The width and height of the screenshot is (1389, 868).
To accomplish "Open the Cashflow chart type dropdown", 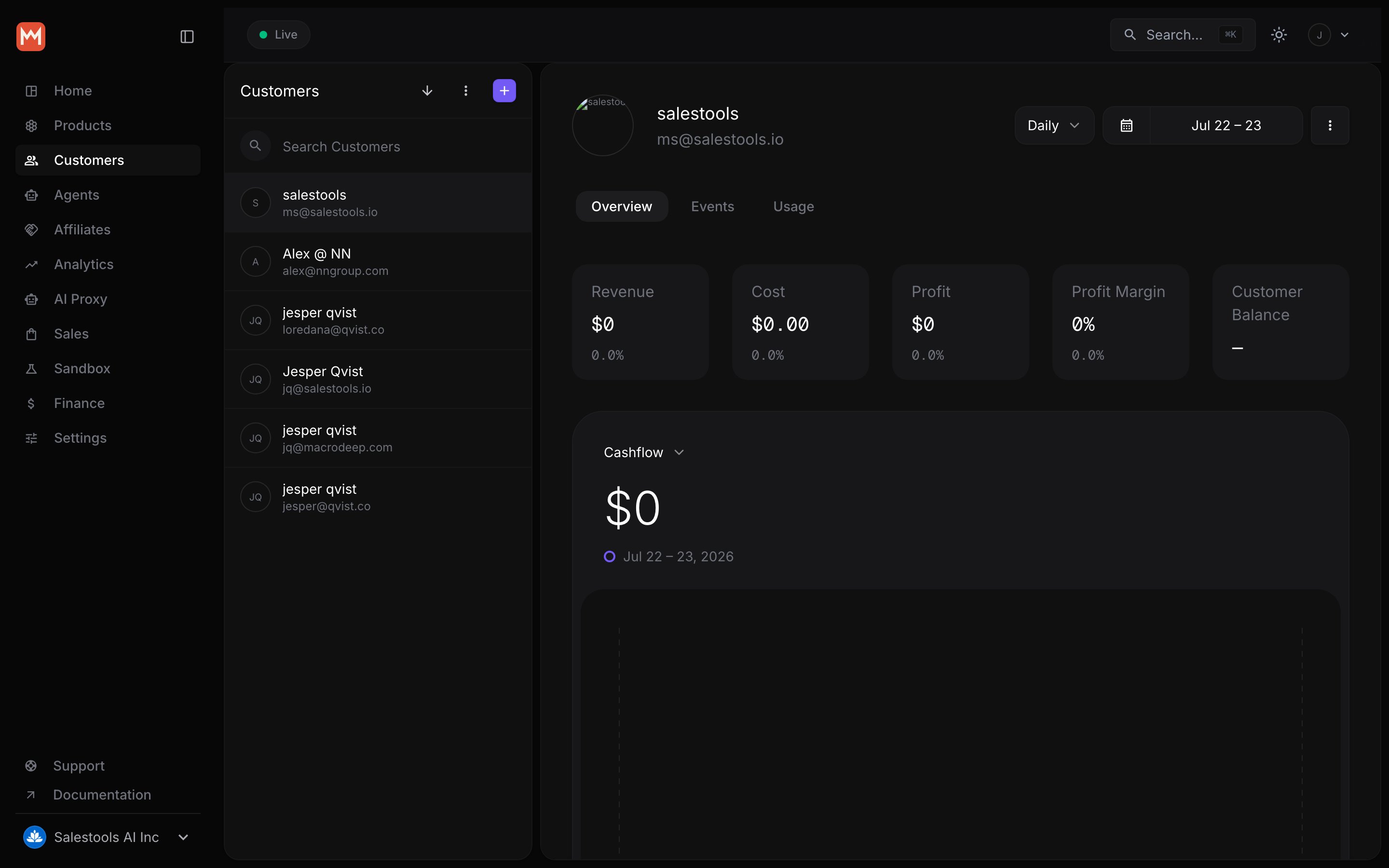I will [644, 452].
